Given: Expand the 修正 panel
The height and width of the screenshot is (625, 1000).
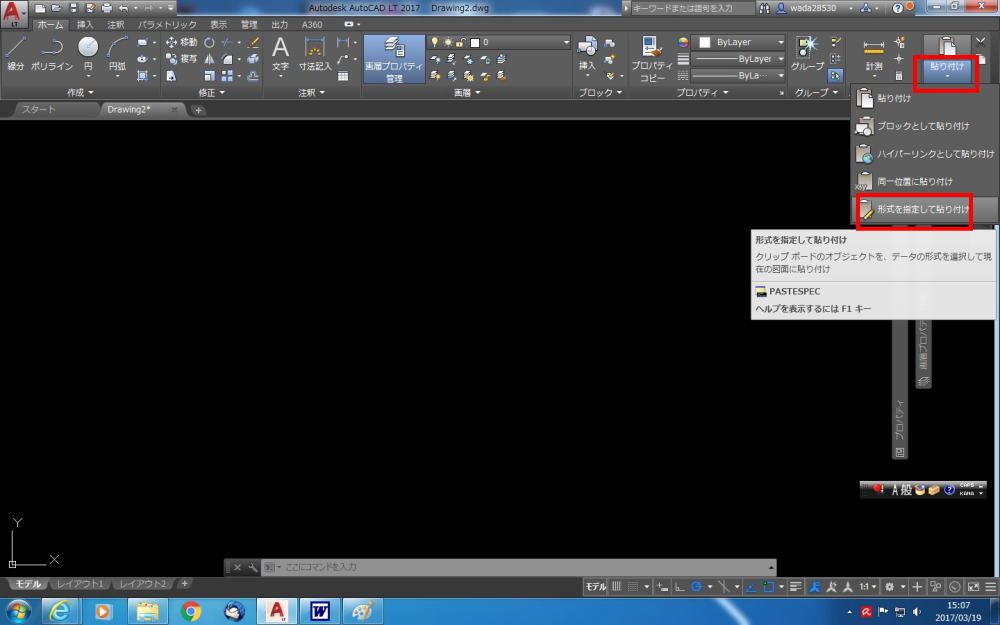Looking at the screenshot, I should [x=211, y=92].
